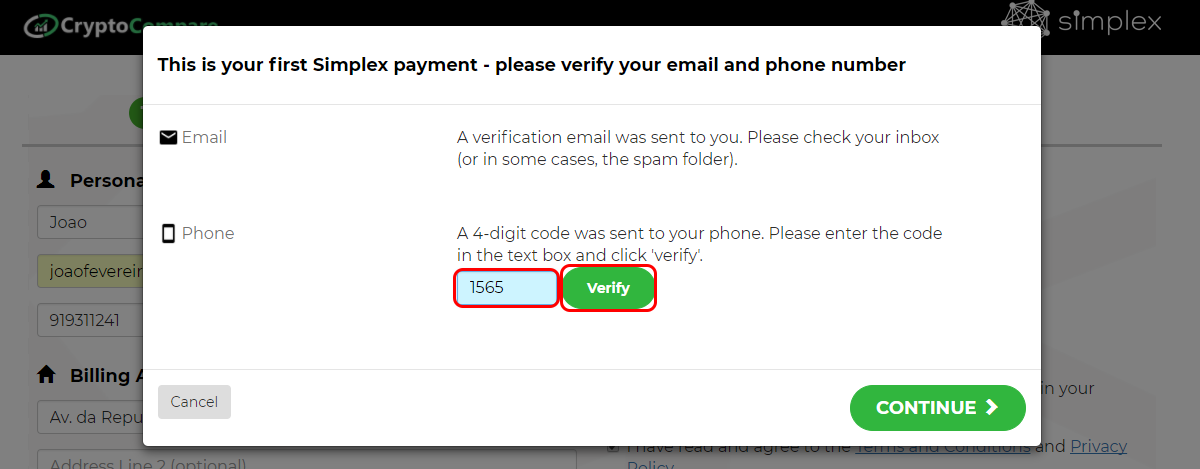The height and width of the screenshot is (469, 1200).
Task: Select the 'Av. da Repu' address field
Action: coord(90,417)
